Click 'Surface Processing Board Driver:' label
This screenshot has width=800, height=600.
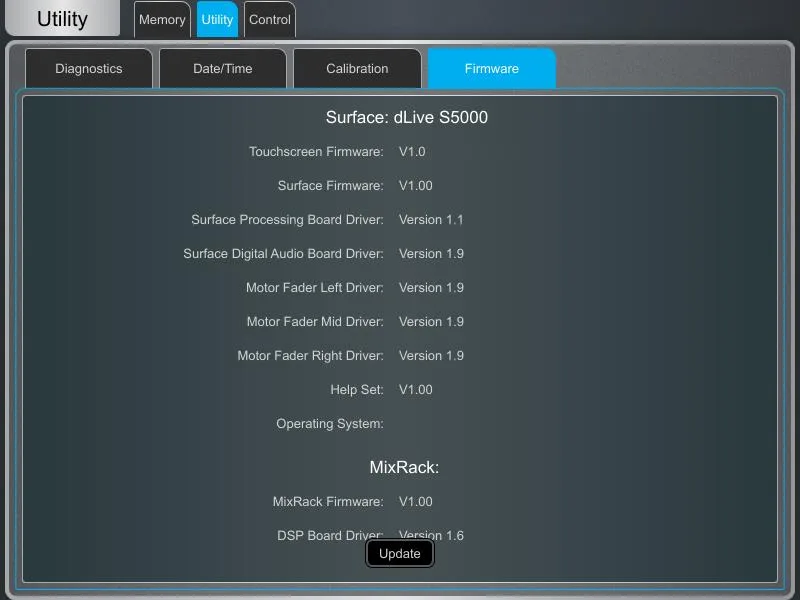[287, 220]
